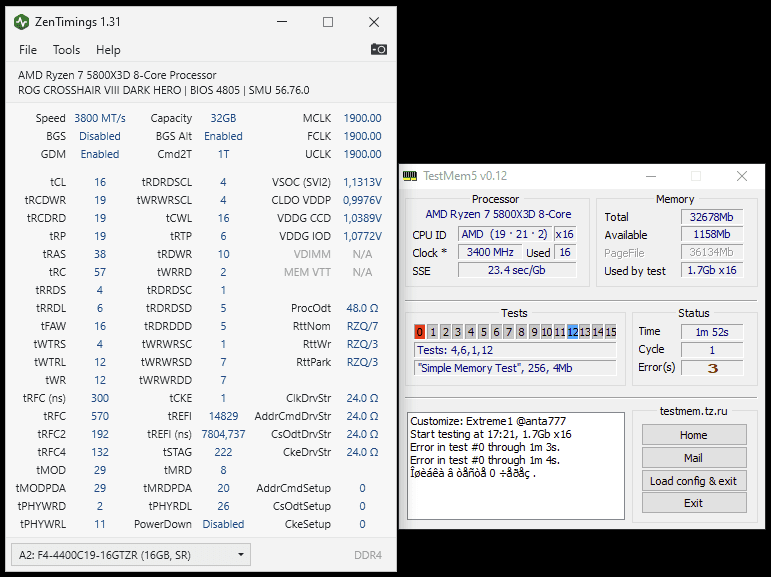Click the VDDG CCD value 1,0389V
This screenshot has height=577, width=771.
(x=362, y=218)
